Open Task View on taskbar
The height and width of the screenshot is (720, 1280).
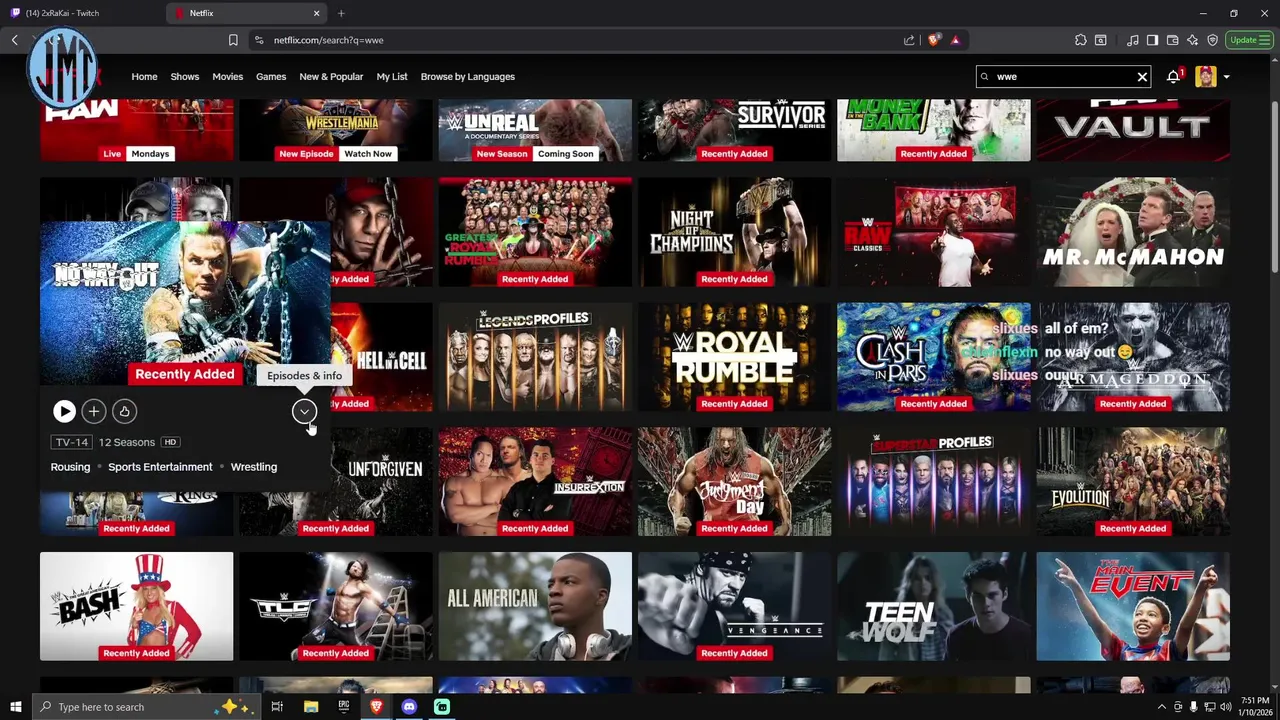277,707
